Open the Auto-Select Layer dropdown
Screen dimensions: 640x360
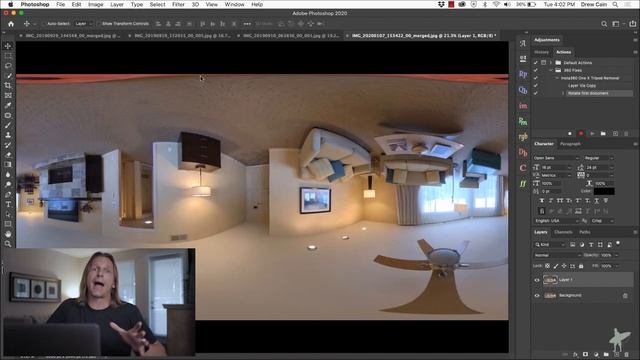pyautogui.click(x=84, y=24)
